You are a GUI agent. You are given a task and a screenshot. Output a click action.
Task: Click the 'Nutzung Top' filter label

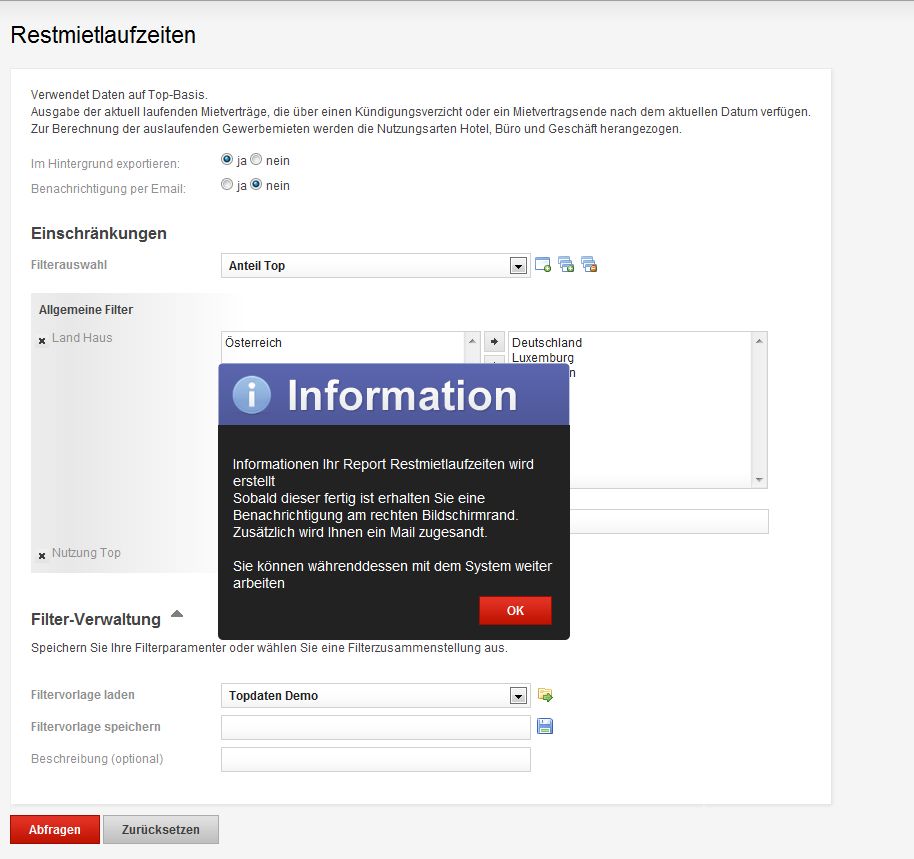[86, 552]
